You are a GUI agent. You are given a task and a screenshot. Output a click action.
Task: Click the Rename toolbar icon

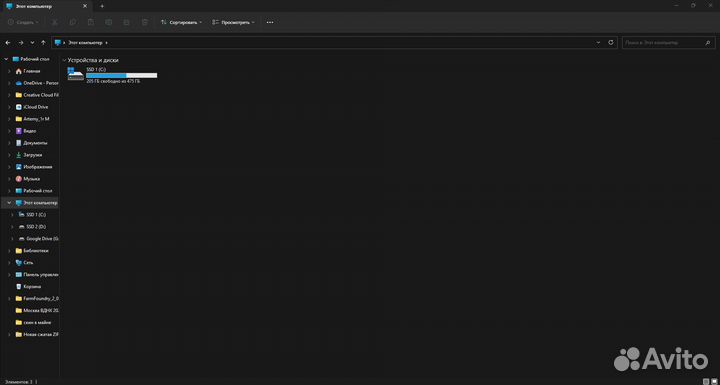[108, 22]
